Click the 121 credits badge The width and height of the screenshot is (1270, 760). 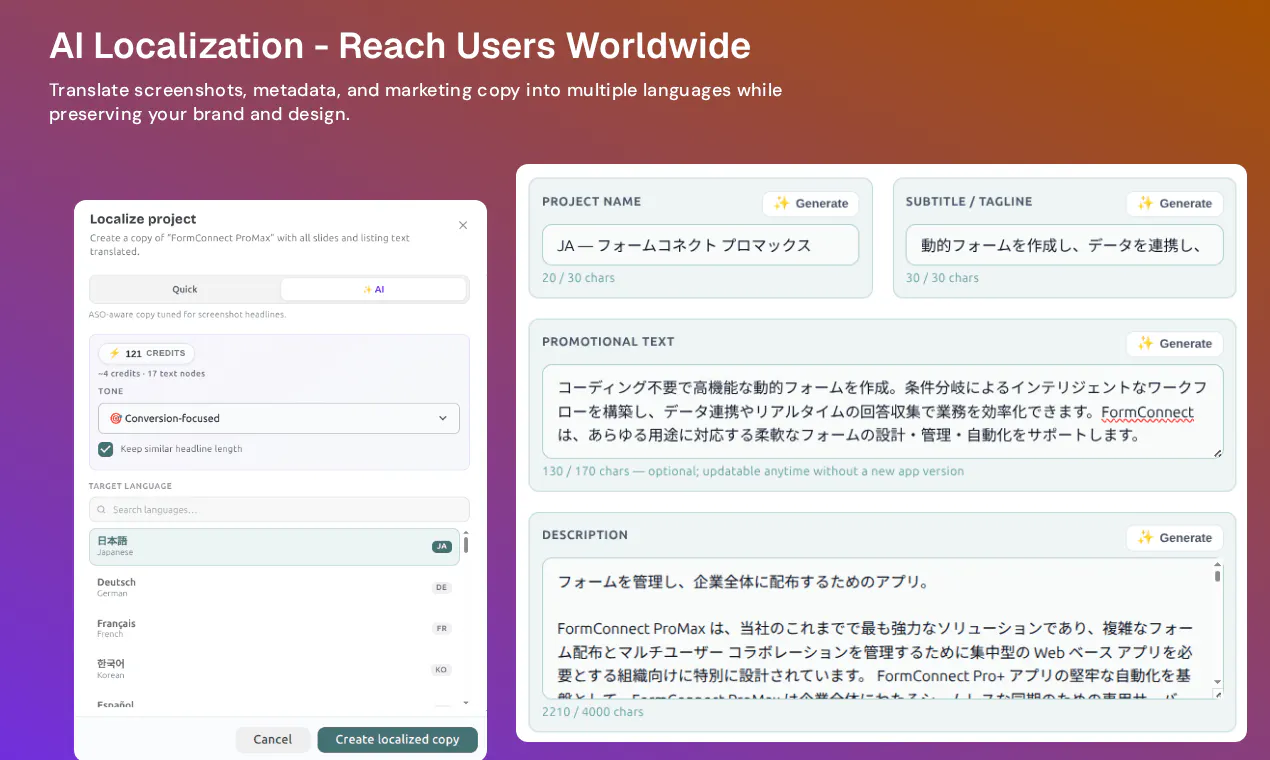click(x=146, y=353)
